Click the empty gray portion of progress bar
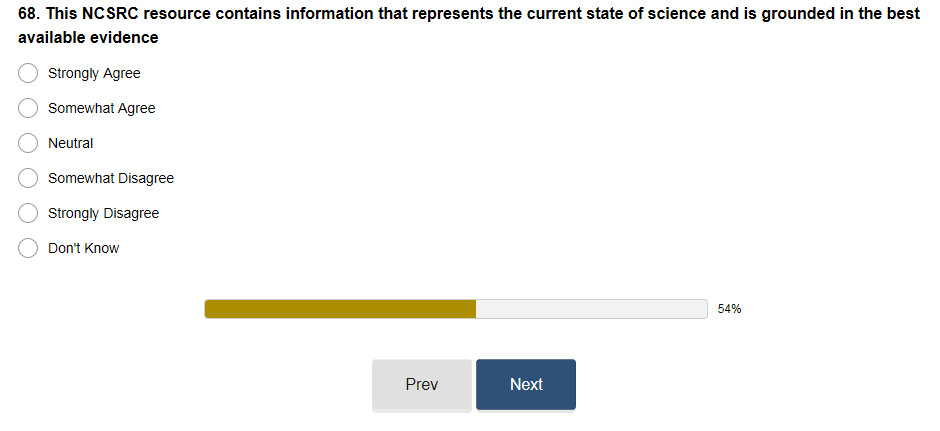 tap(591, 309)
